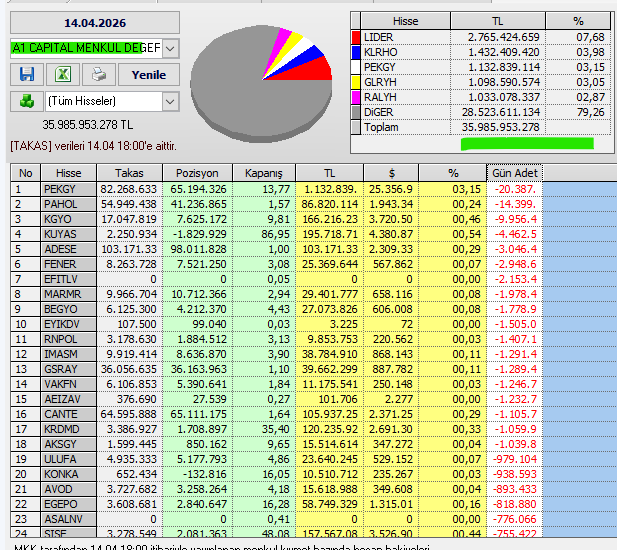Sort main table by Takas column
The width and height of the screenshot is (617, 550).
coord(129,173)
